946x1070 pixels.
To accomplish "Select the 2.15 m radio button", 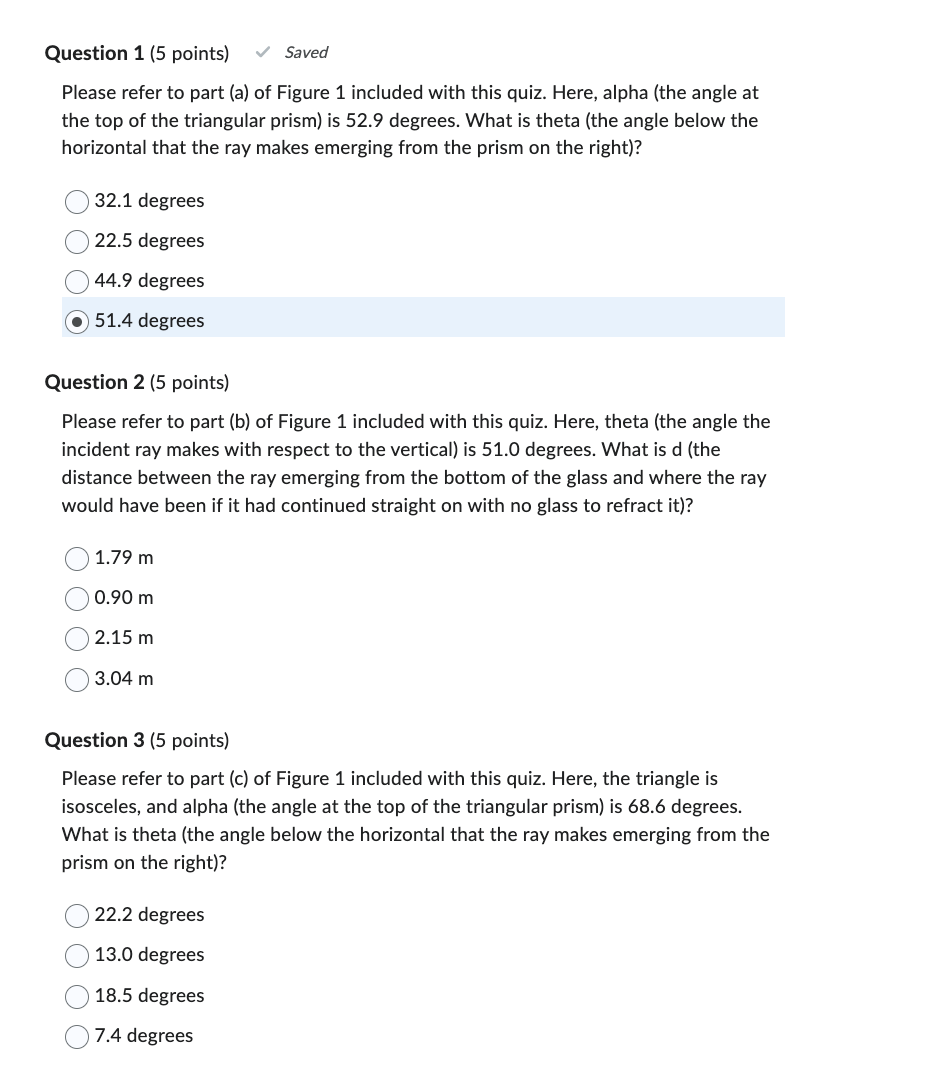I will pos(76,639).
